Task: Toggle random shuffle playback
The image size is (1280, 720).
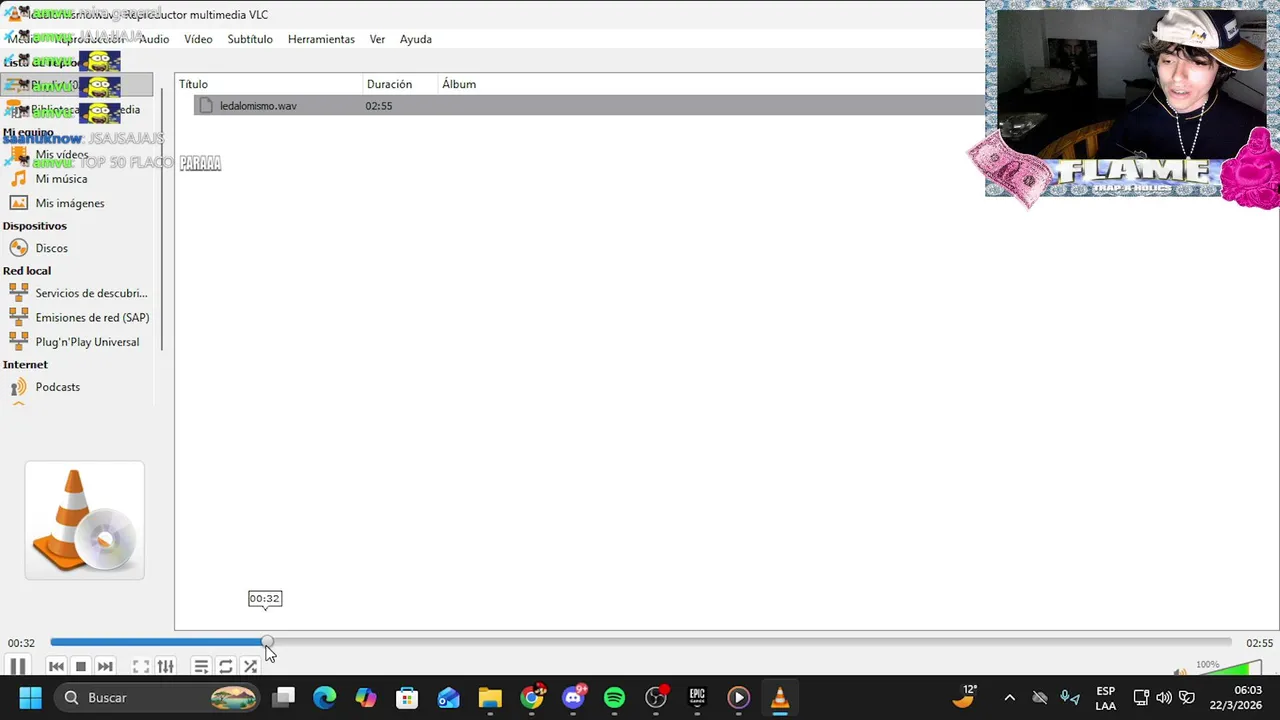Action: (x=250, y=666)
